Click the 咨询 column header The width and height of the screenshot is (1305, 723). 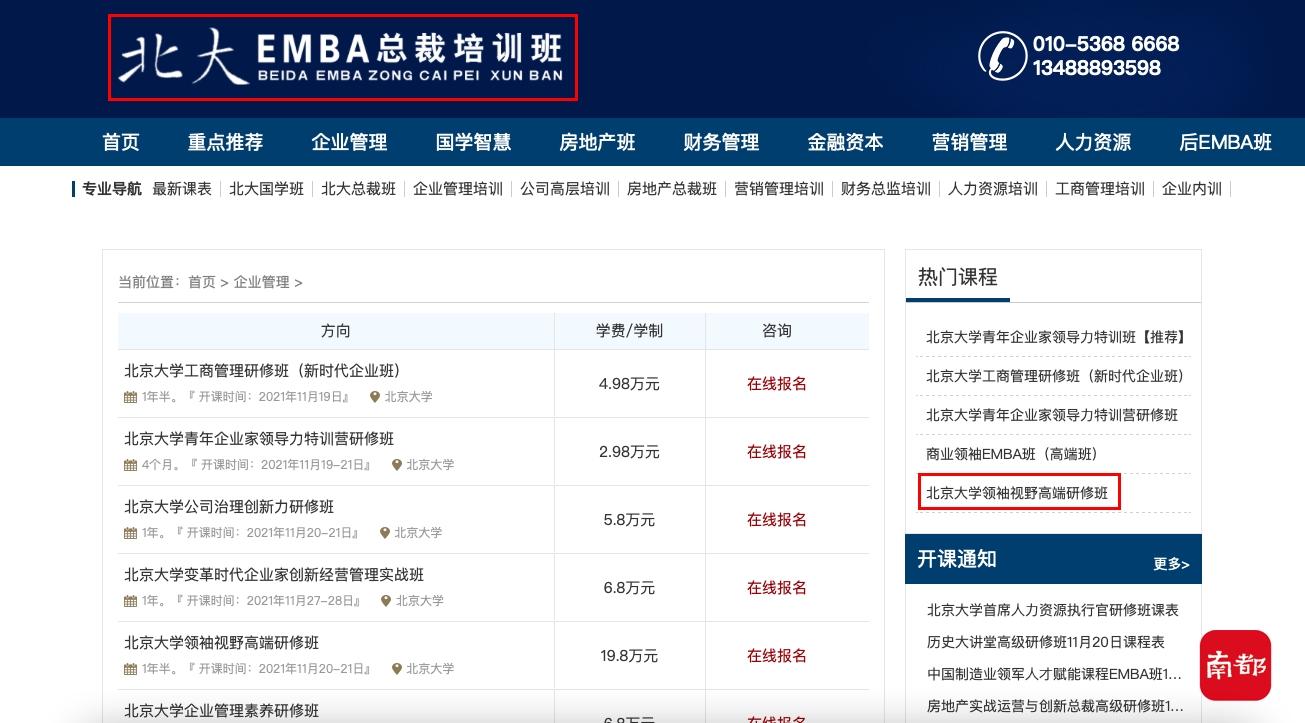(777, 331)
